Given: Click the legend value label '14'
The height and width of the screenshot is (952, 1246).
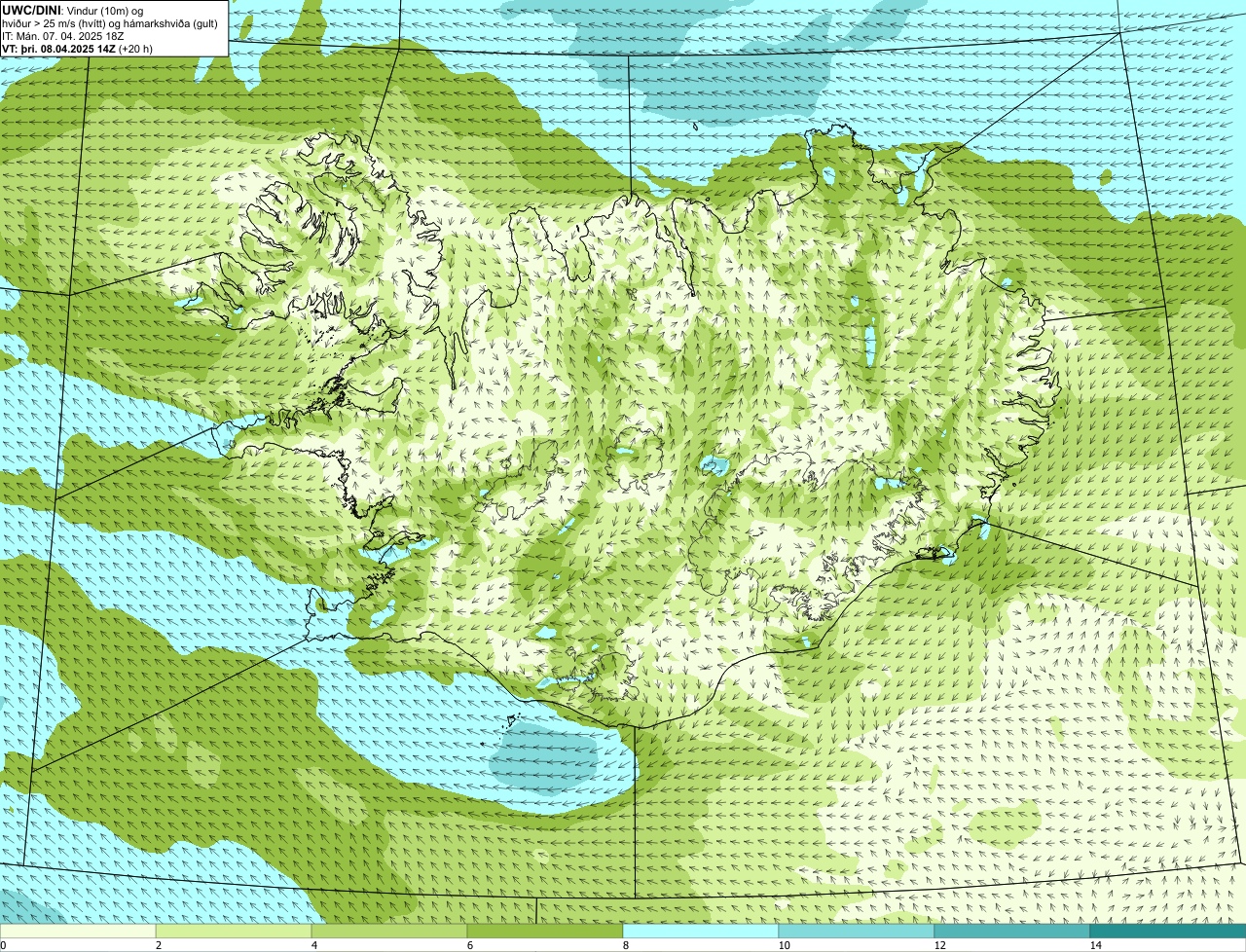Looking at the screenshot, I should (x=1095, y=945).
